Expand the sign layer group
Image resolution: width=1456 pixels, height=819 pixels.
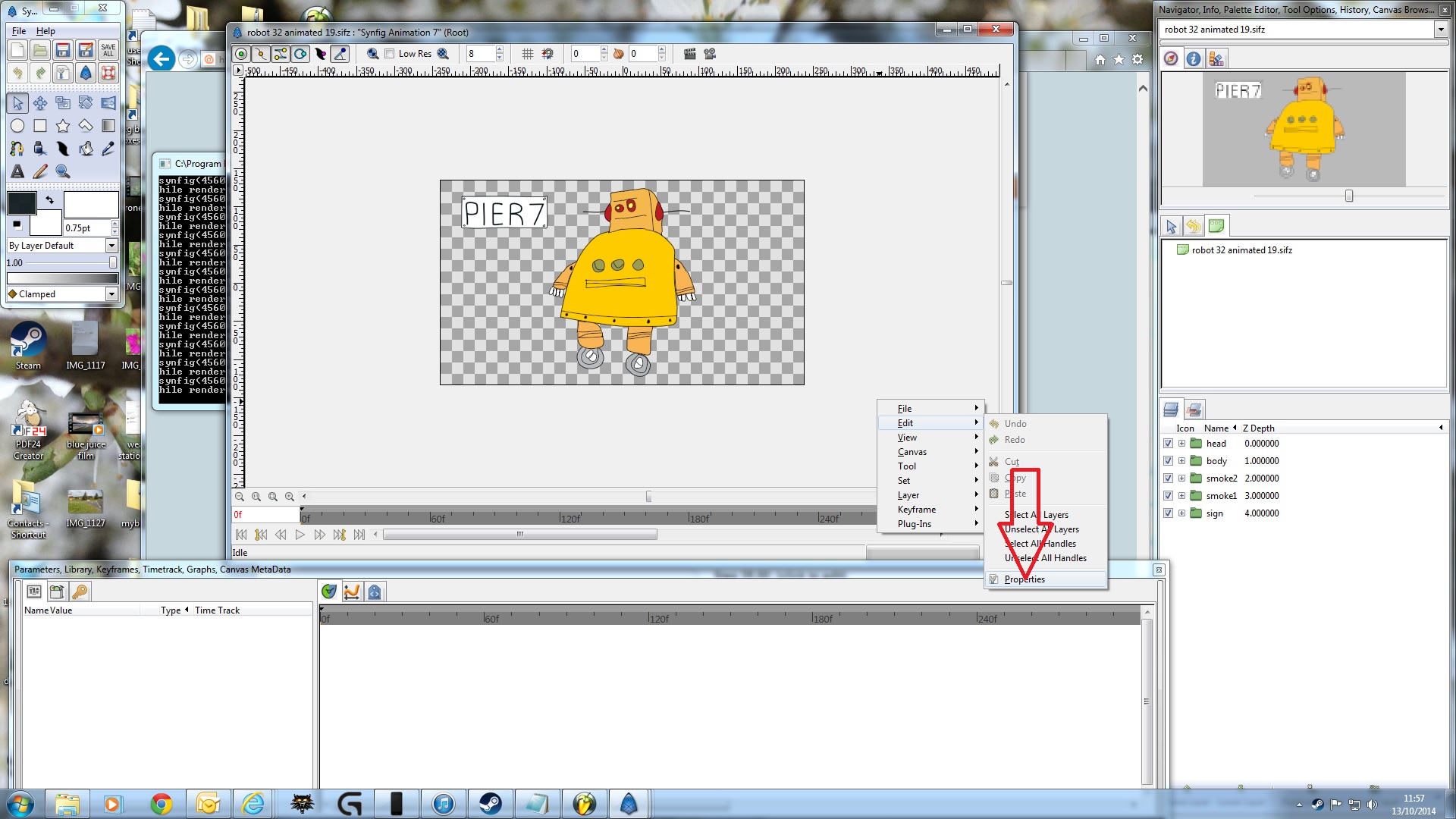1181,513
